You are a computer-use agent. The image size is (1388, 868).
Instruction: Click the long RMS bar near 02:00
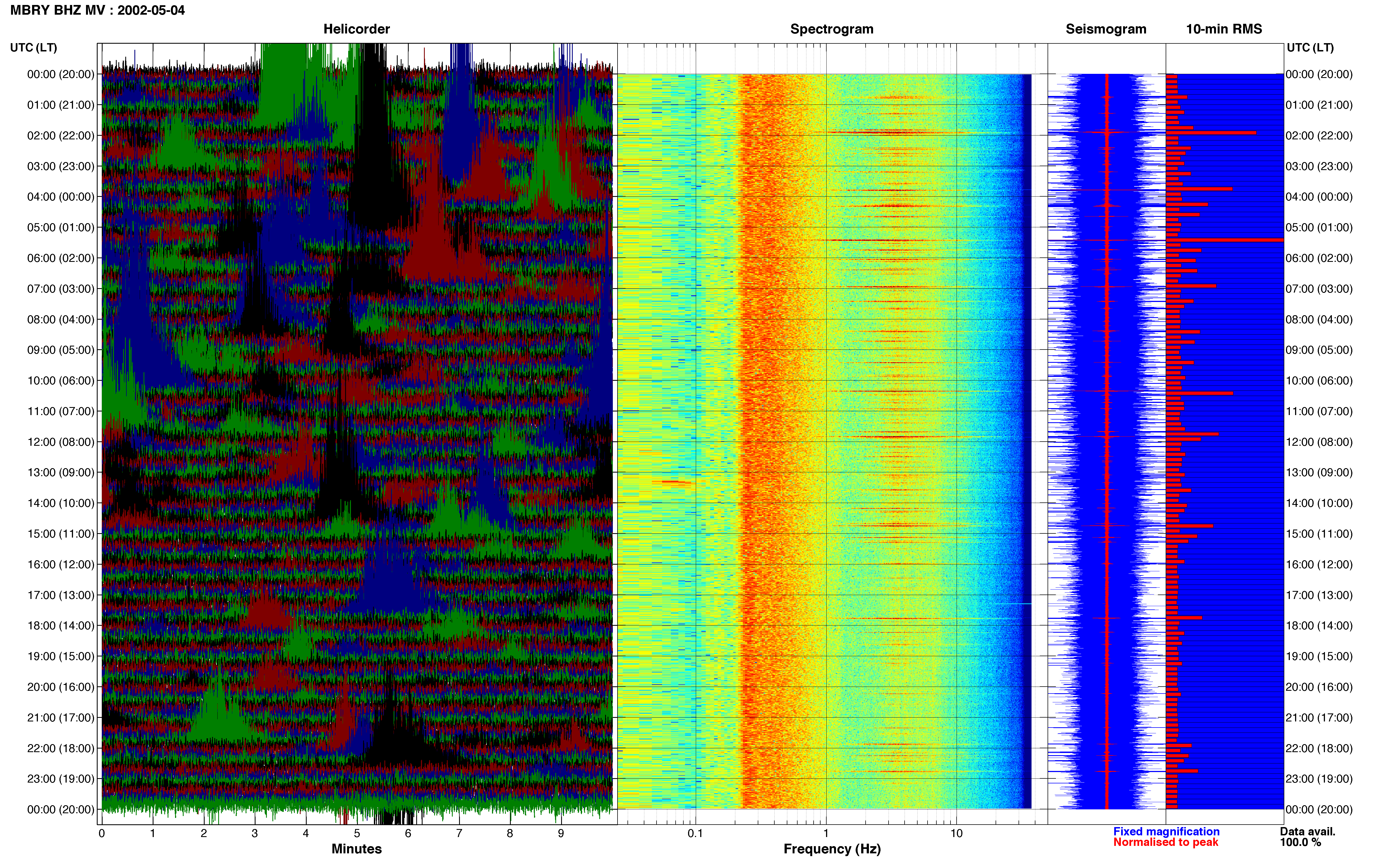[1211, 133]
